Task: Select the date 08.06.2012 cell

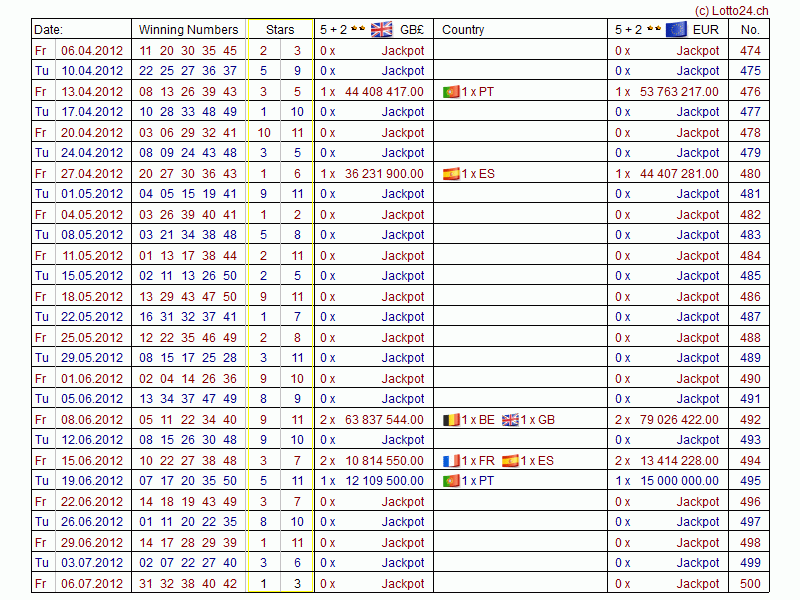Action: tap(92, 420)
